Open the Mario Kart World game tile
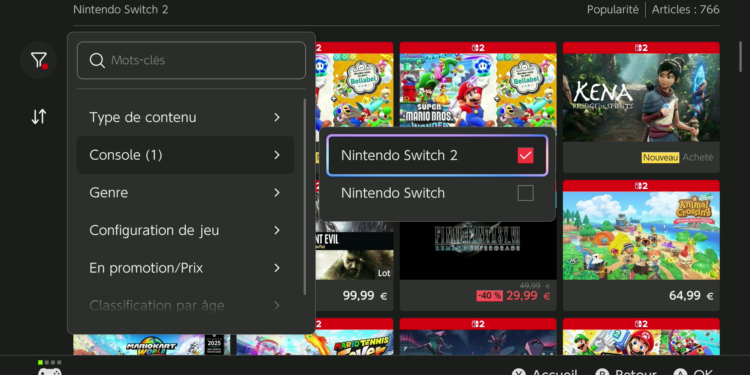This screenshot has width=750, height=375. click(x=152, y=344)
